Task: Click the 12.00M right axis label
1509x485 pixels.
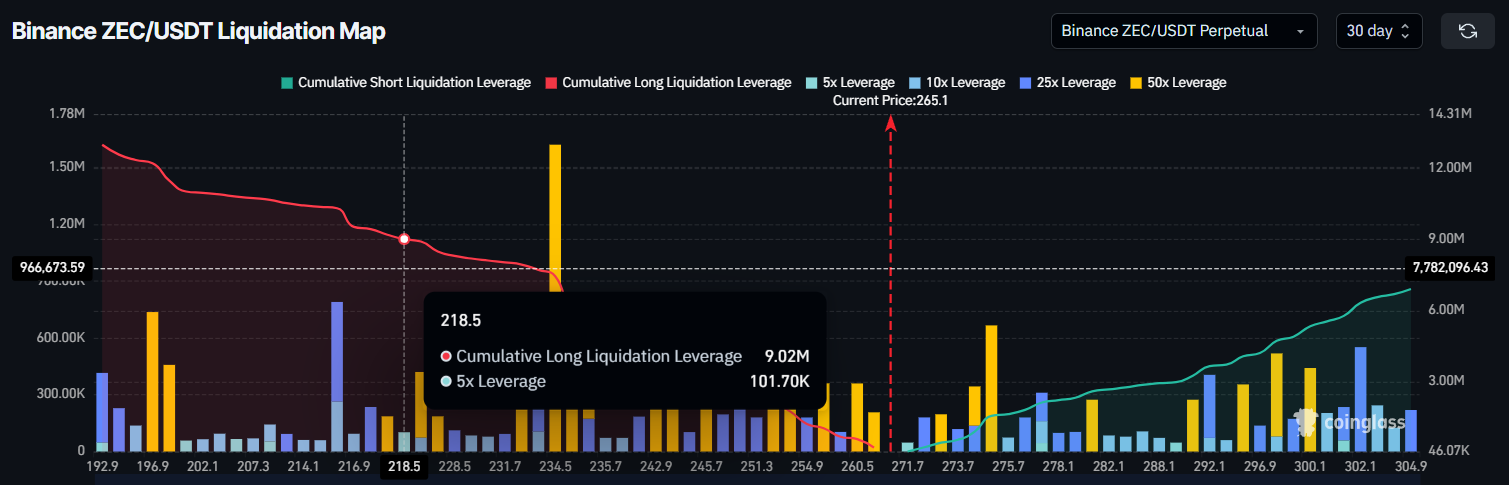Action: point(1452,166)
